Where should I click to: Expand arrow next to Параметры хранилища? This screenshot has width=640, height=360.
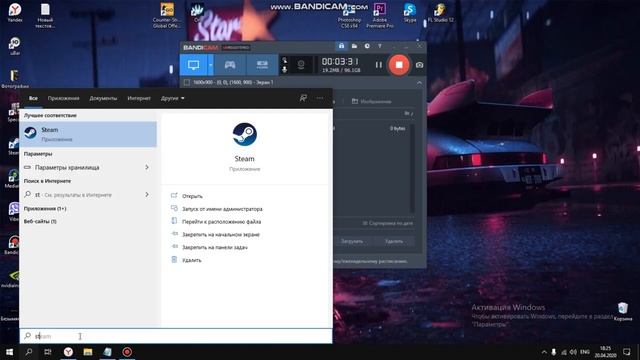click(147, 167)
